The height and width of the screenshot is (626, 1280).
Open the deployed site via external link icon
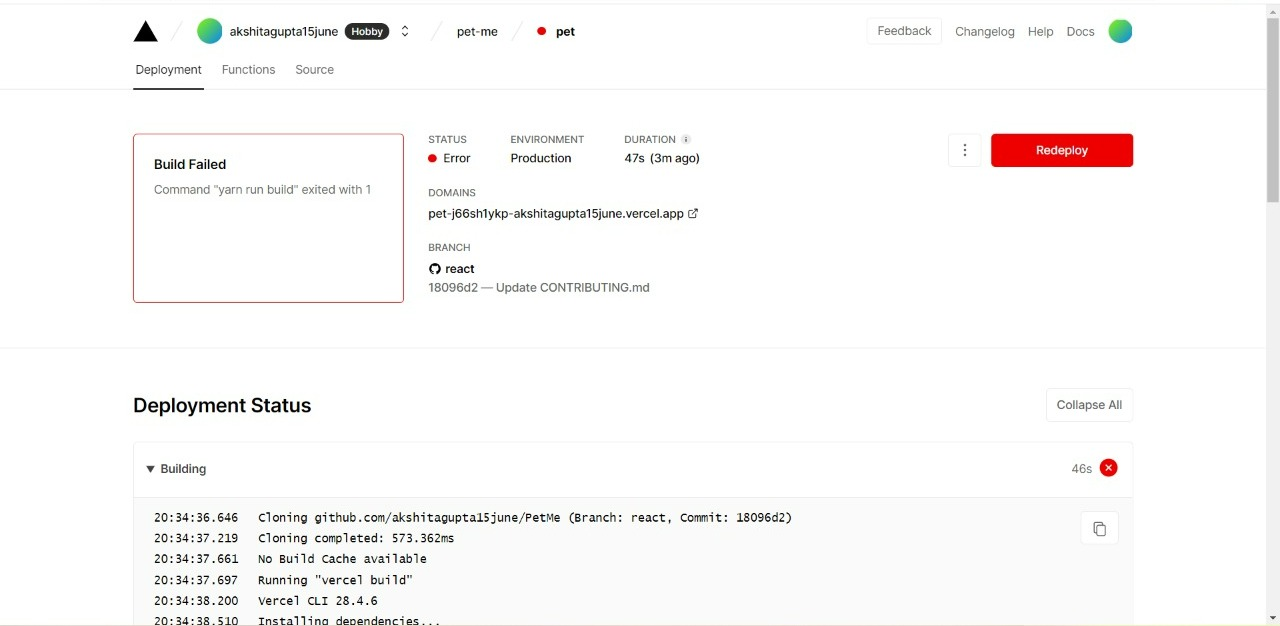tap(693, 213)
